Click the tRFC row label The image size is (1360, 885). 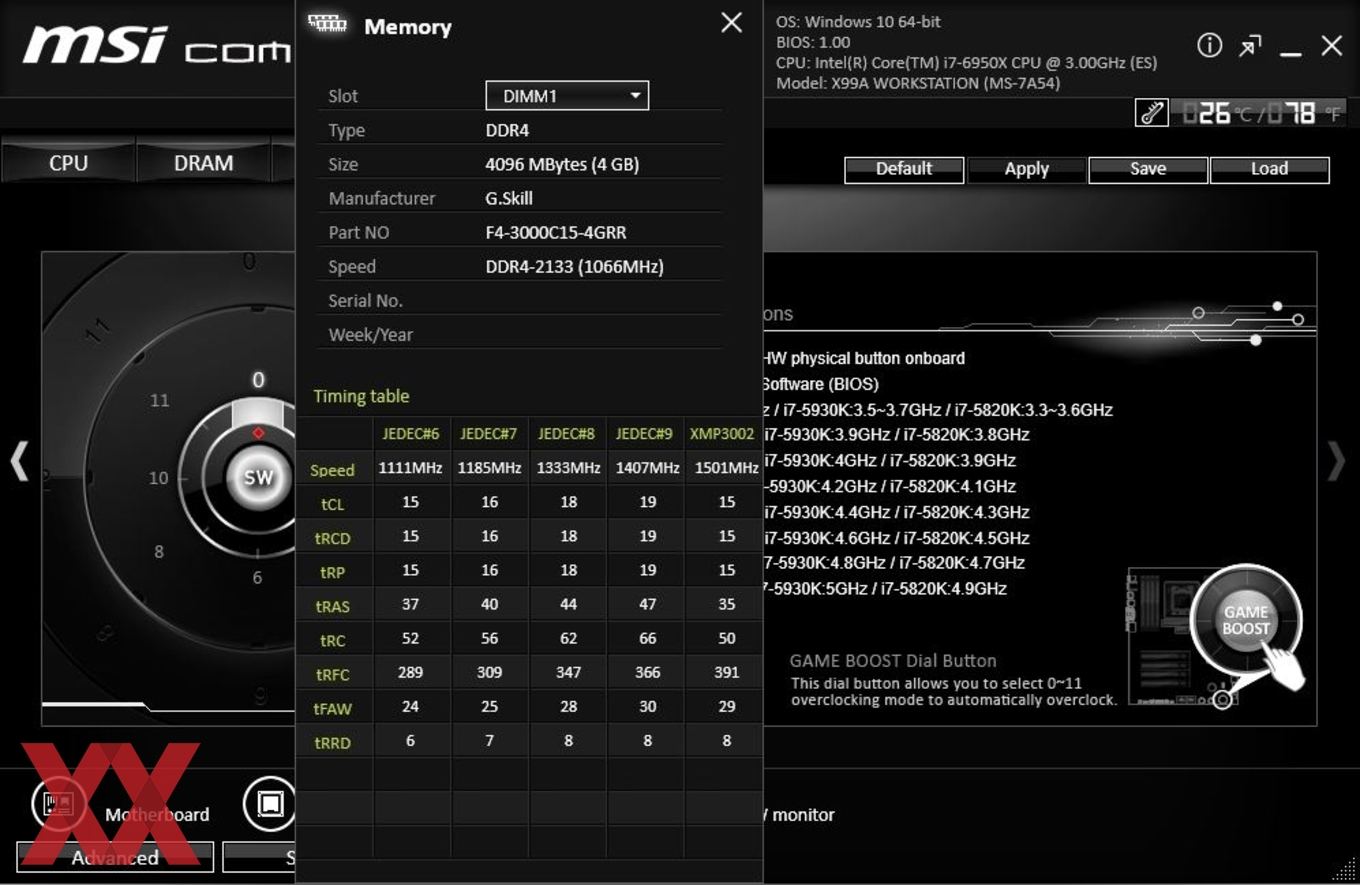click(334, 674)
